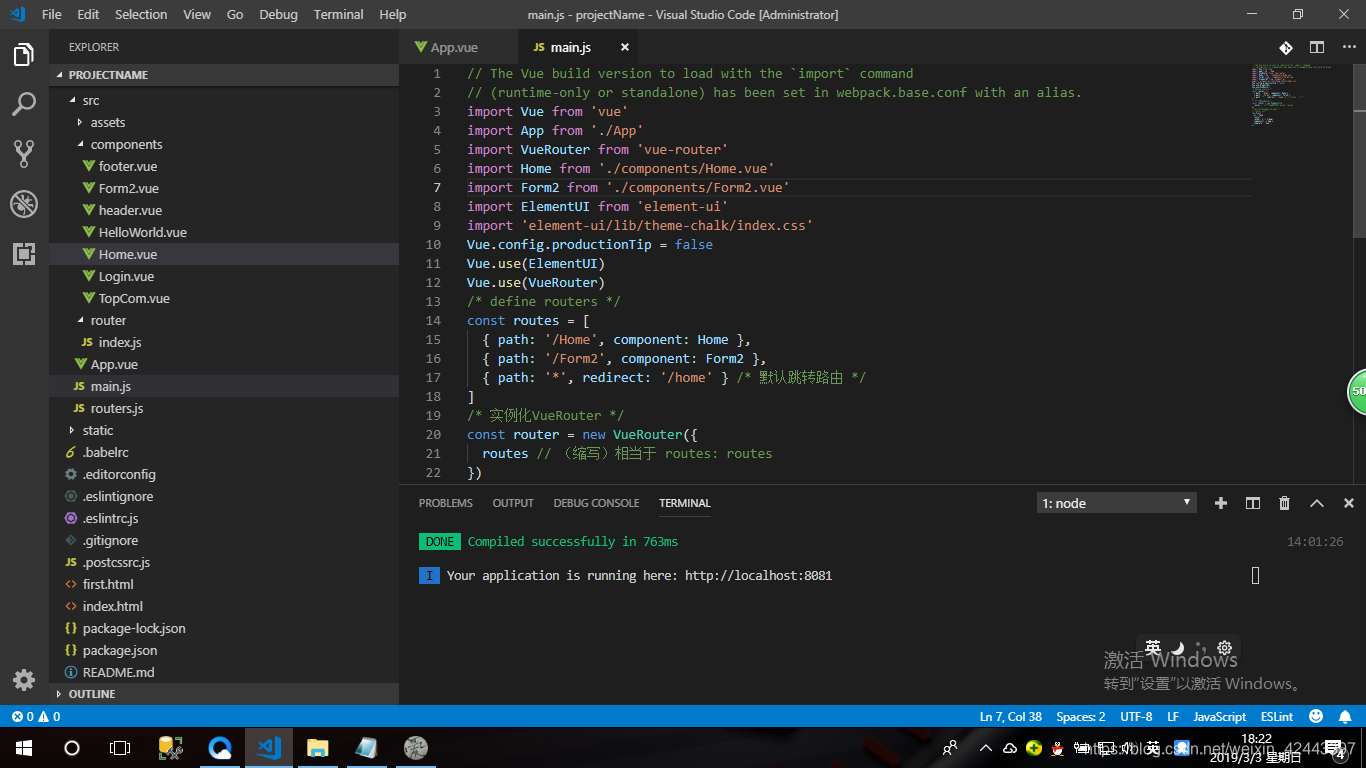Expand the assets folder
Screen dimensions: 1366x768
pos(80,123)
